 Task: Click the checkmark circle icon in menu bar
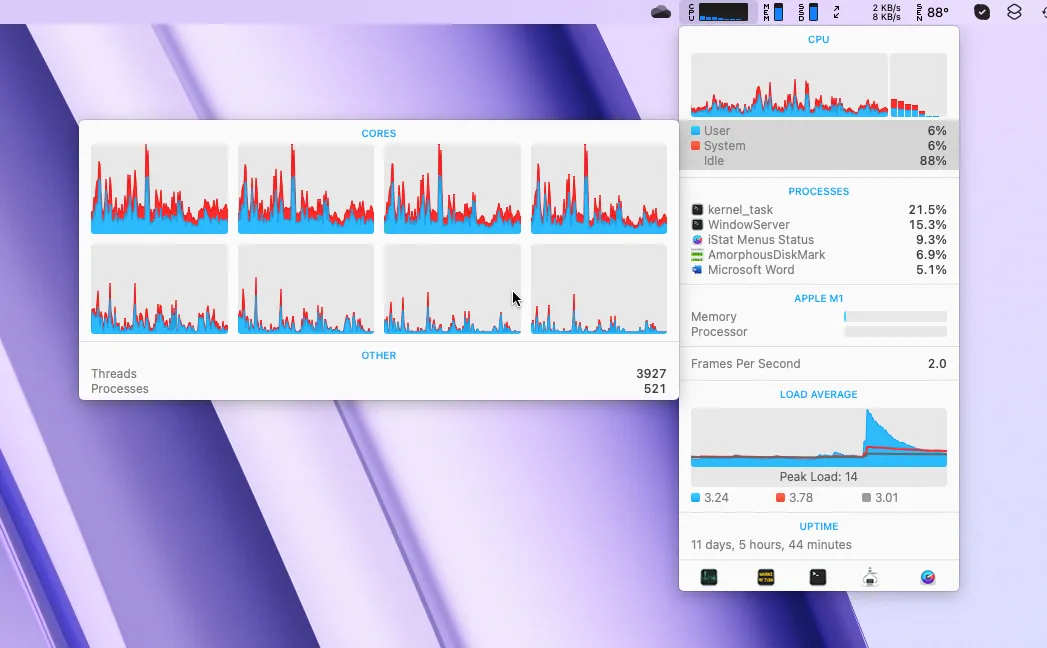coord(981,12)
